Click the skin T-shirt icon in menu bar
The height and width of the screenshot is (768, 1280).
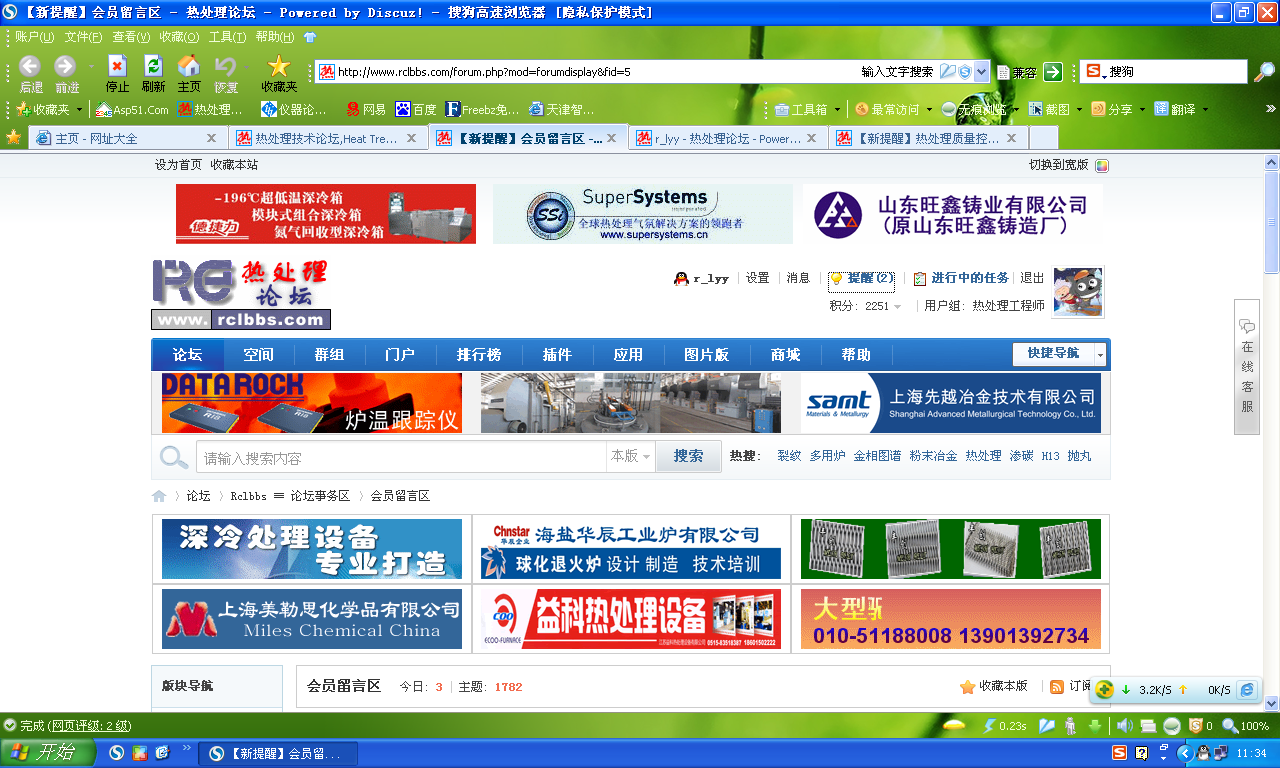pyautogui.click(x=310, y=37)
